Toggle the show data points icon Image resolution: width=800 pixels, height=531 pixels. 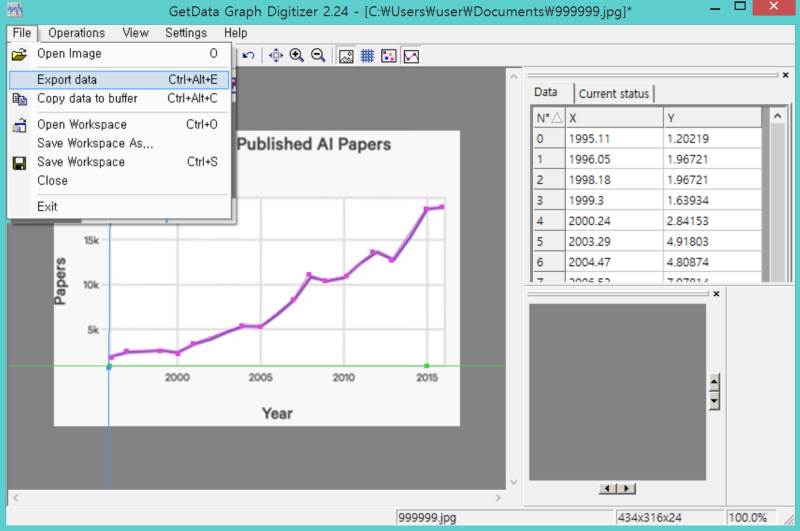389,56
